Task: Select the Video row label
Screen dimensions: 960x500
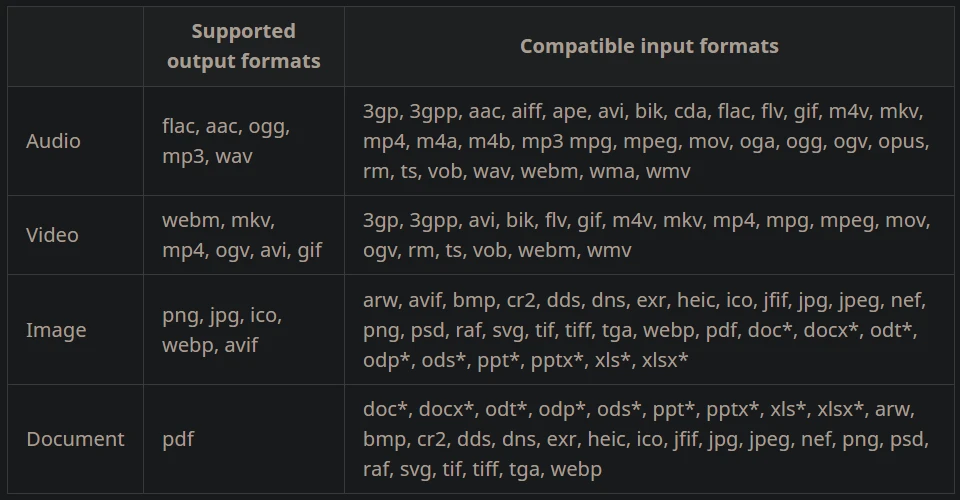Action: pos(52,235)
